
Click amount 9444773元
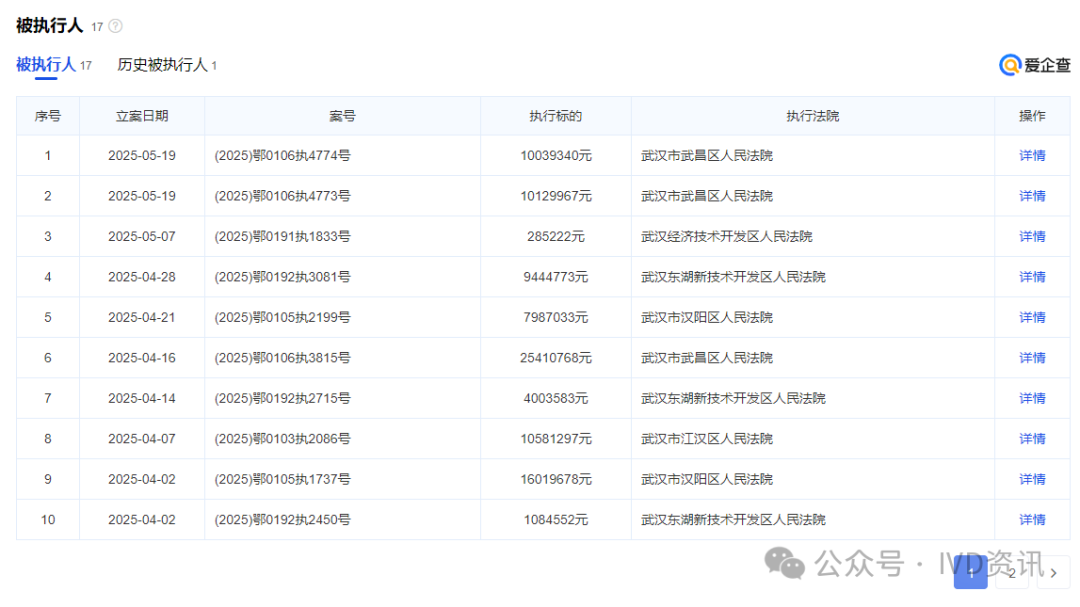tap(556, 277)
